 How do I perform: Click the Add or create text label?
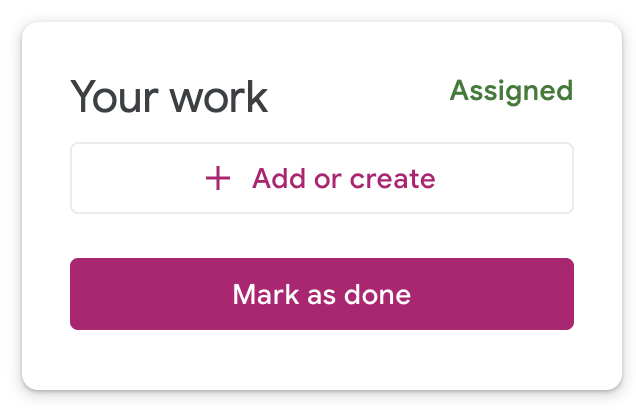point(343,179)
